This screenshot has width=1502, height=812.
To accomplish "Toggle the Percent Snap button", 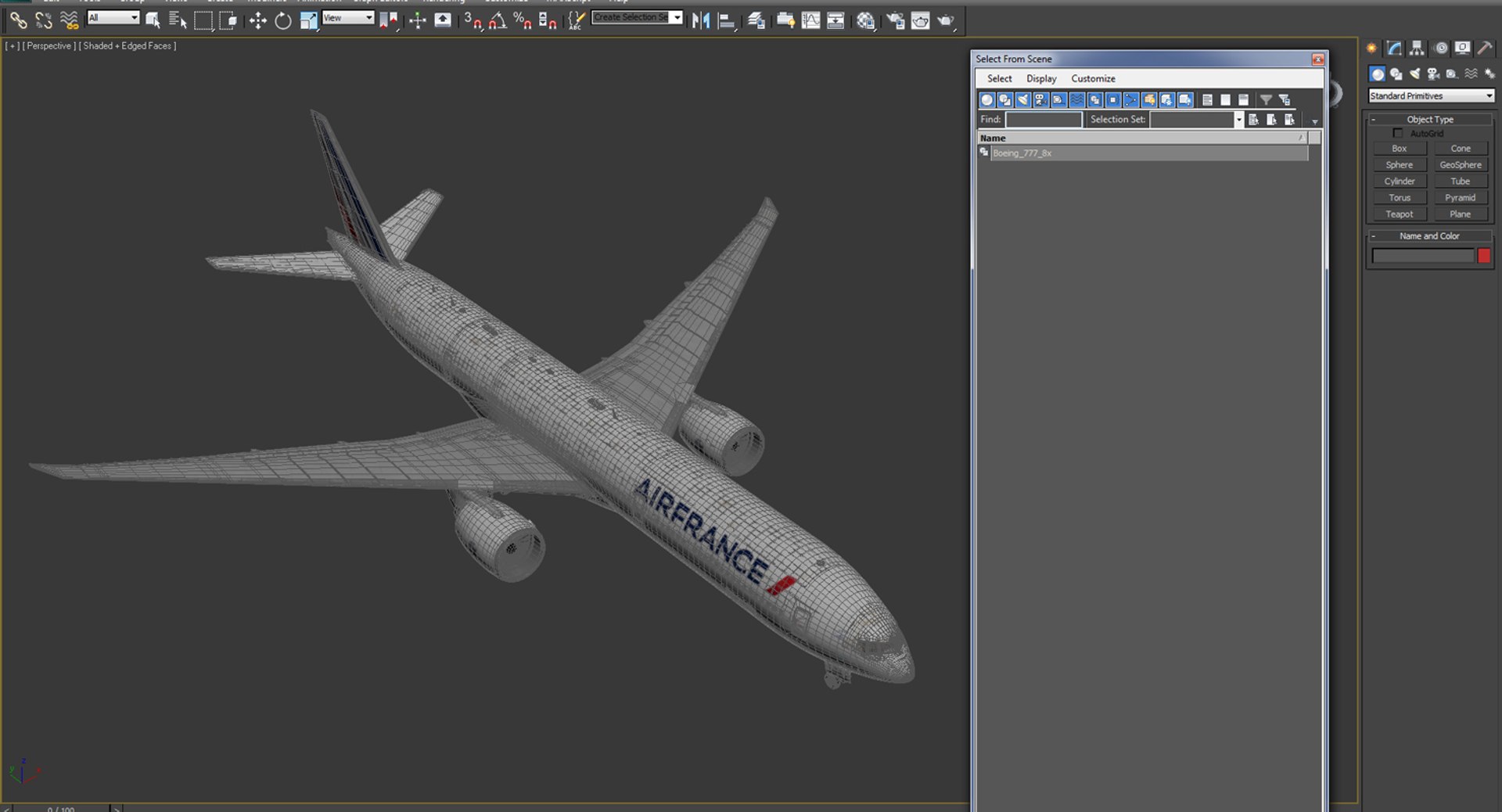I will [523, 20].
